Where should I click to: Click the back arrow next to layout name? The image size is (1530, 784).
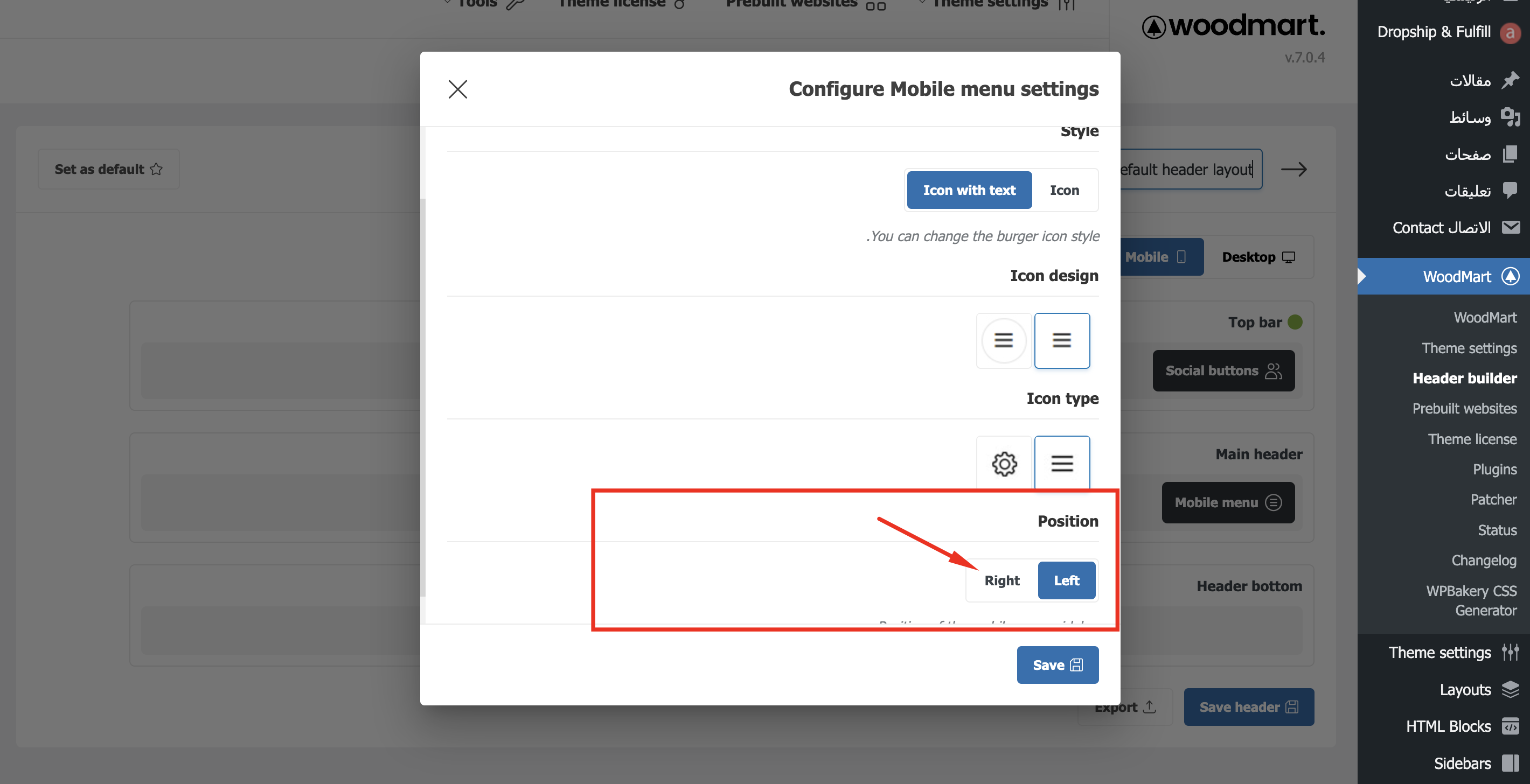point(1293,169)
